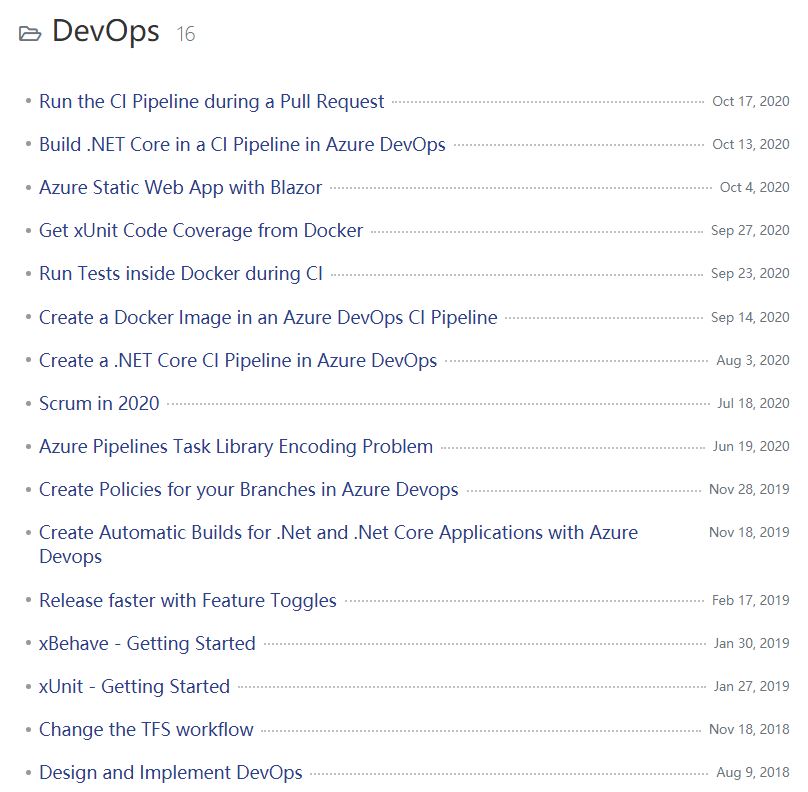Image resolution: width=808 pixels, height=792 pixels.
Task: Open 'Release faster with Feature Toggles'
Action: 188,600
